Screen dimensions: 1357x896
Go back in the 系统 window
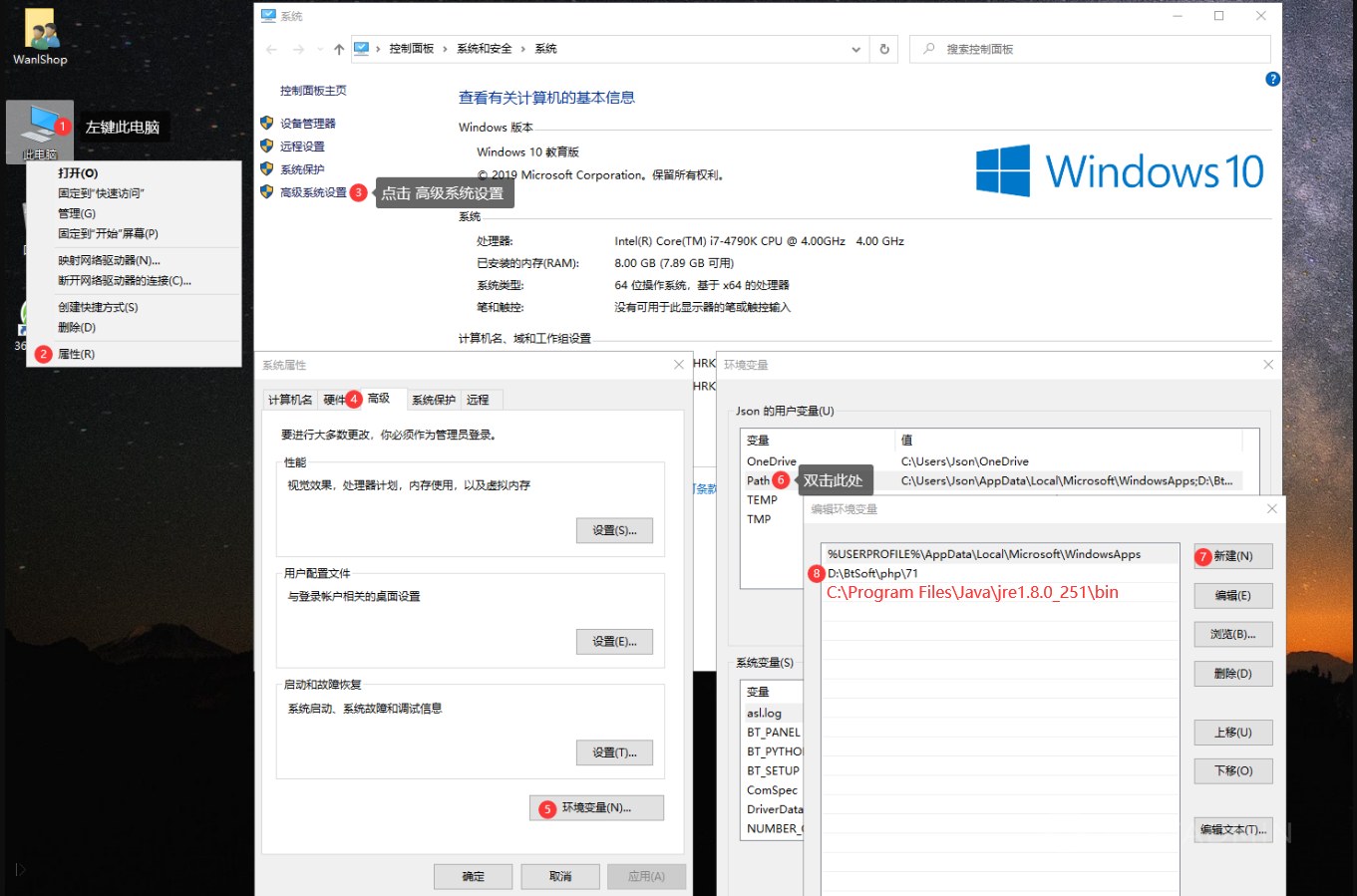coord(271,49)
